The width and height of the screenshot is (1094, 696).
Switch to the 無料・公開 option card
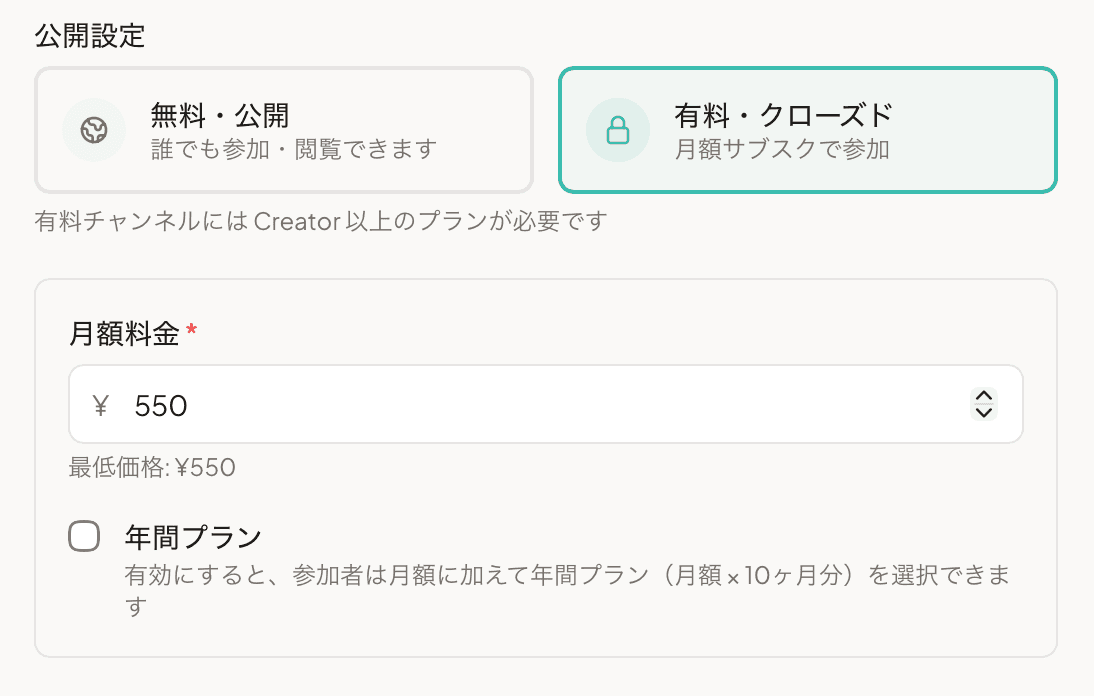284,130
